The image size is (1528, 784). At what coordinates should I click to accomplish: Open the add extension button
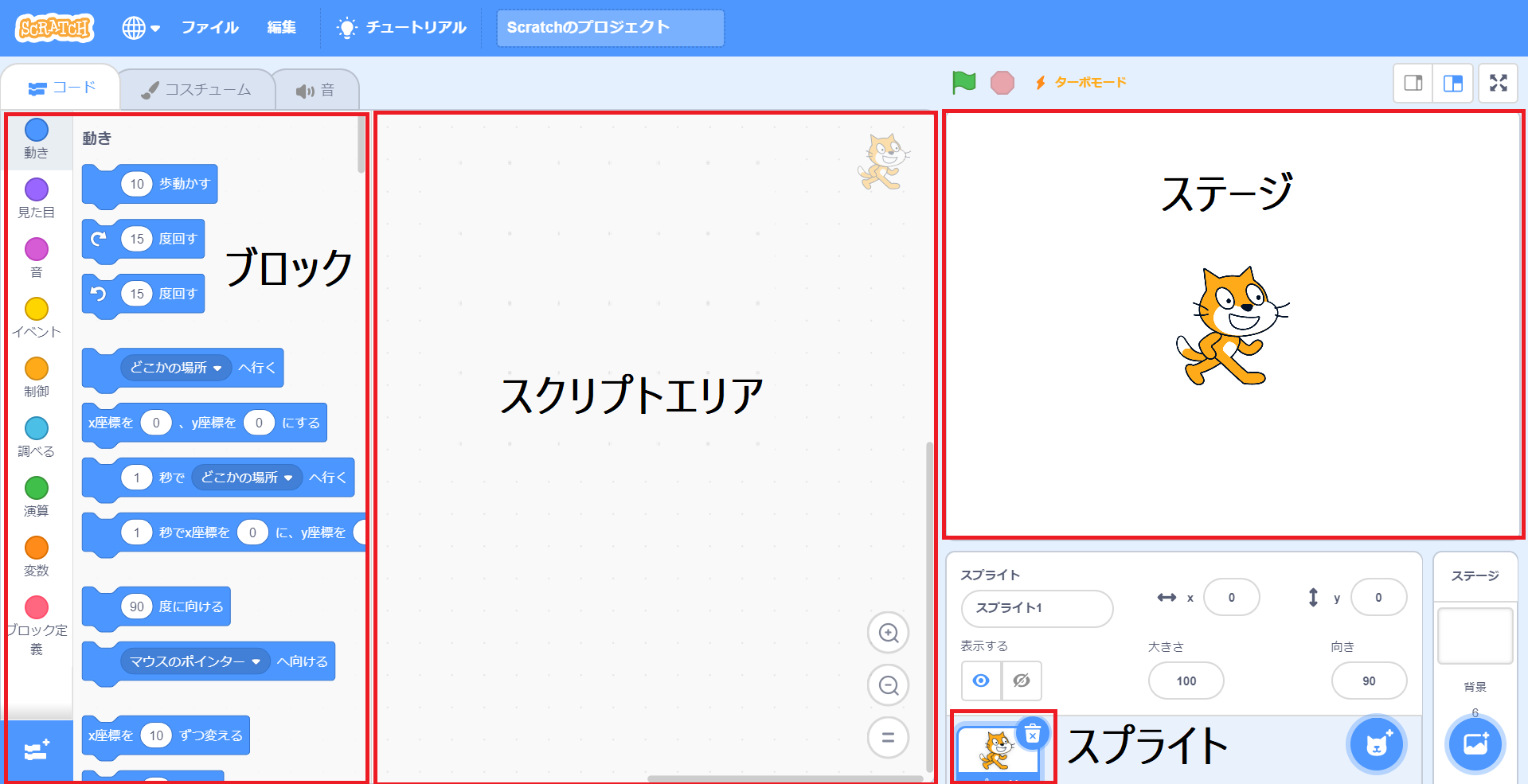37,751
